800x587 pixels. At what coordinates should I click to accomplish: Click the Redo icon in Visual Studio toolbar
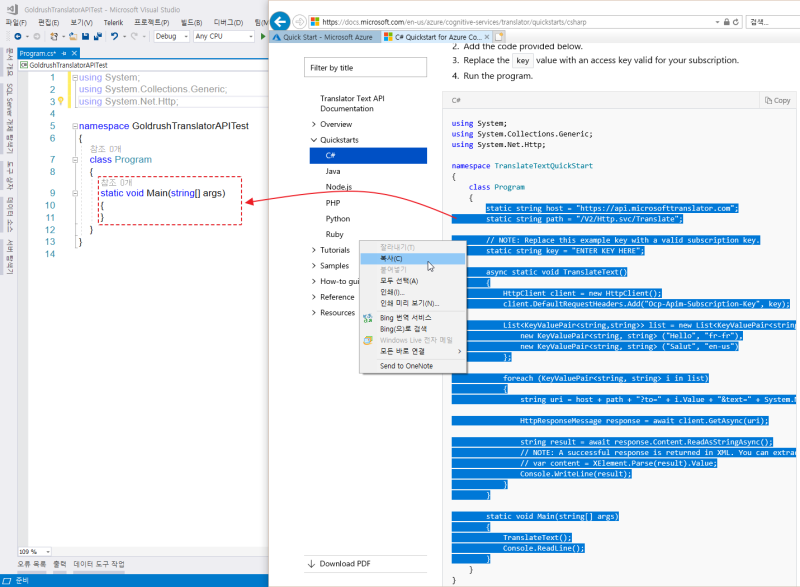click(x=135, y=35)
